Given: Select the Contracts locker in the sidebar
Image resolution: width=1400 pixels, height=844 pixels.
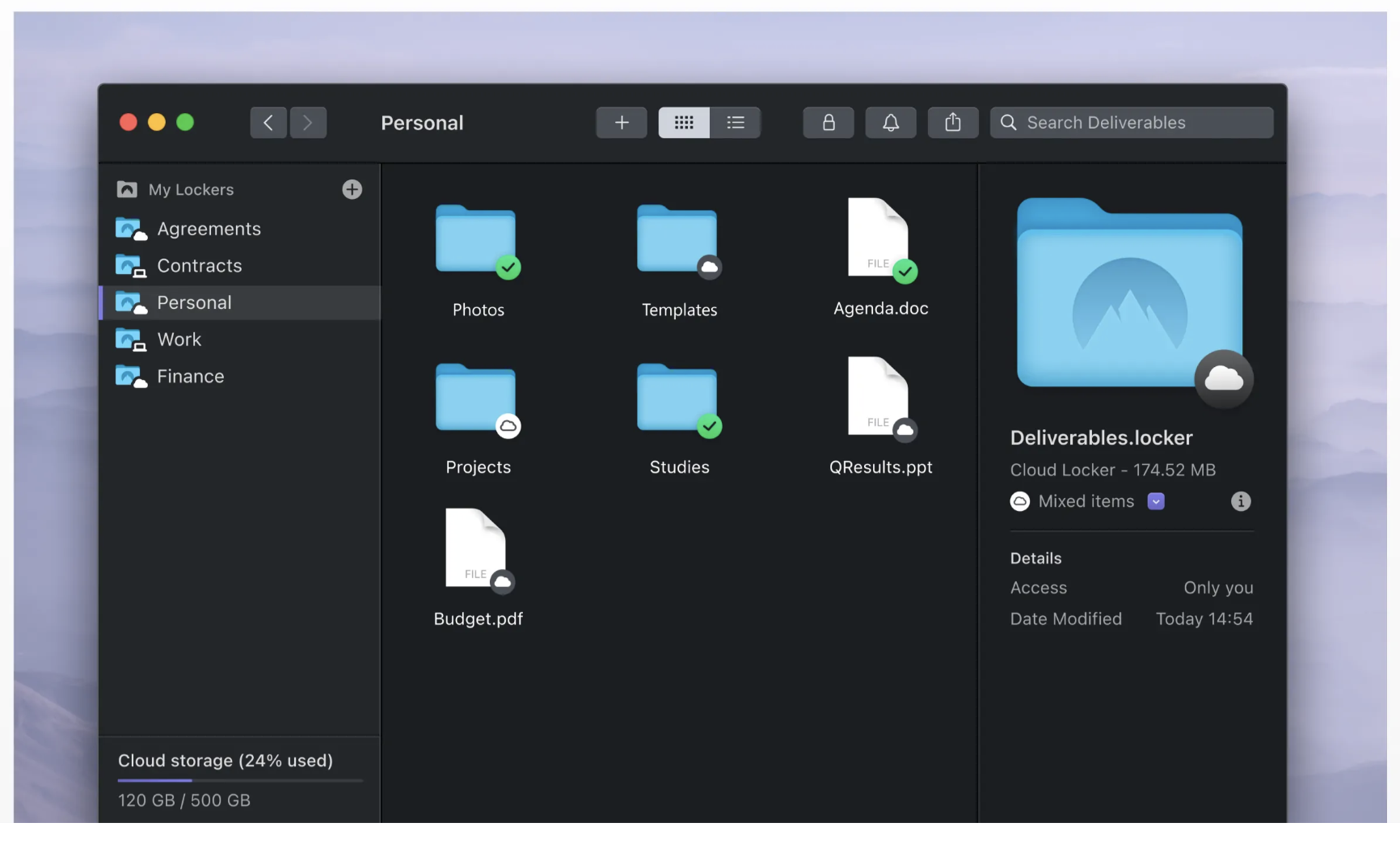Looking at the screenshot, I should 239,266.
